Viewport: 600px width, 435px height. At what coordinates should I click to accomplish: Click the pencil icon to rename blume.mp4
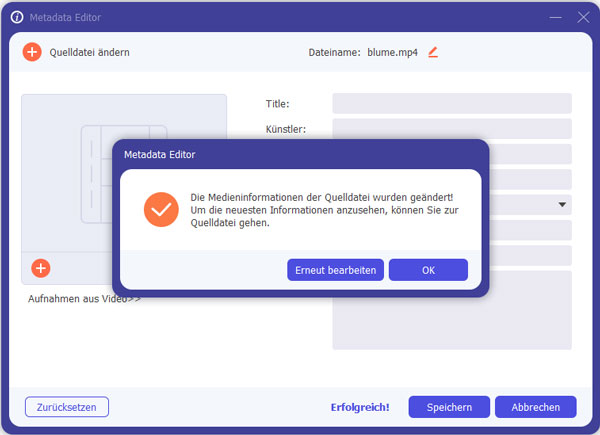(x=433, y=52)
